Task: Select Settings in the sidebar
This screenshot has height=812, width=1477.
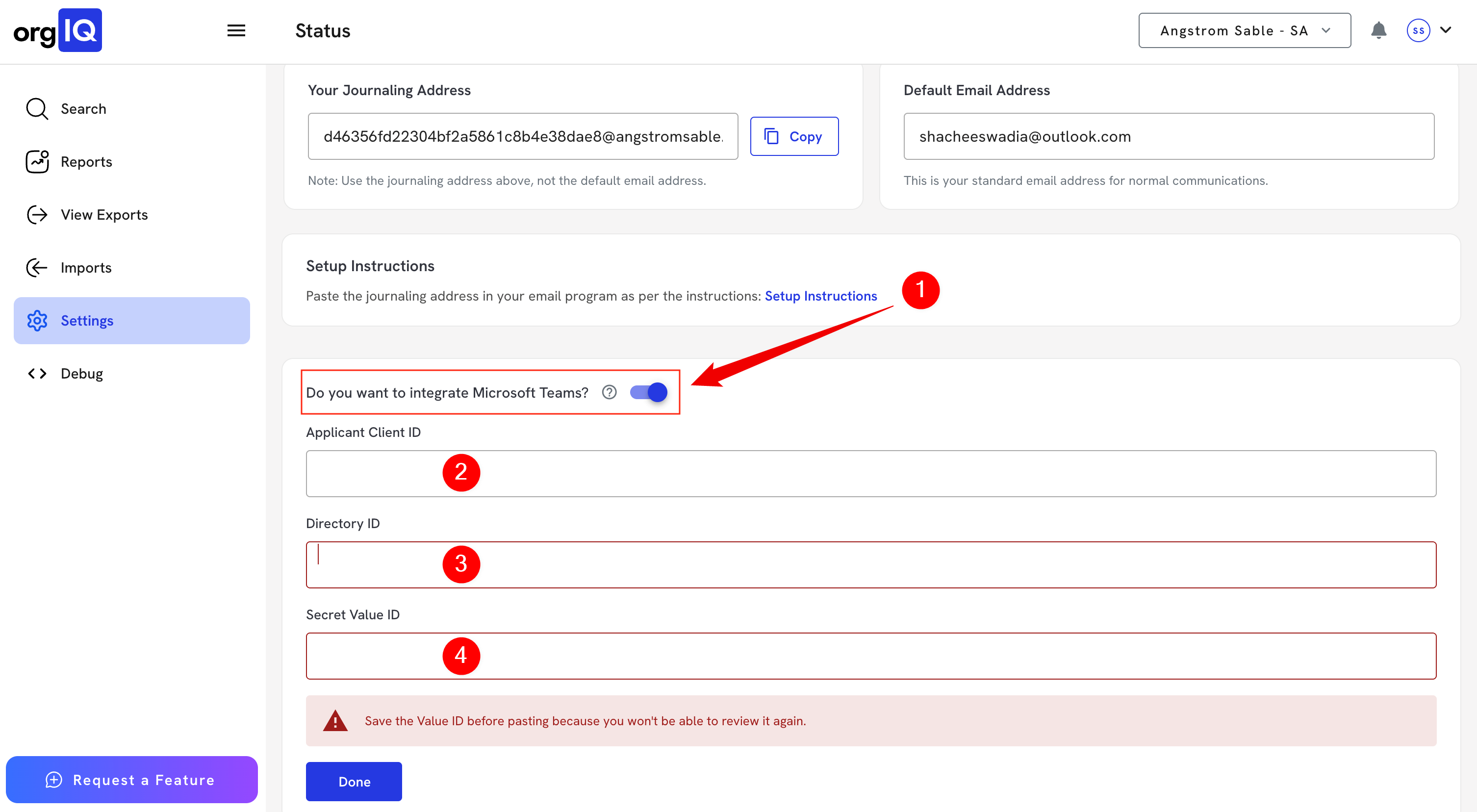Action: (132, 321)
